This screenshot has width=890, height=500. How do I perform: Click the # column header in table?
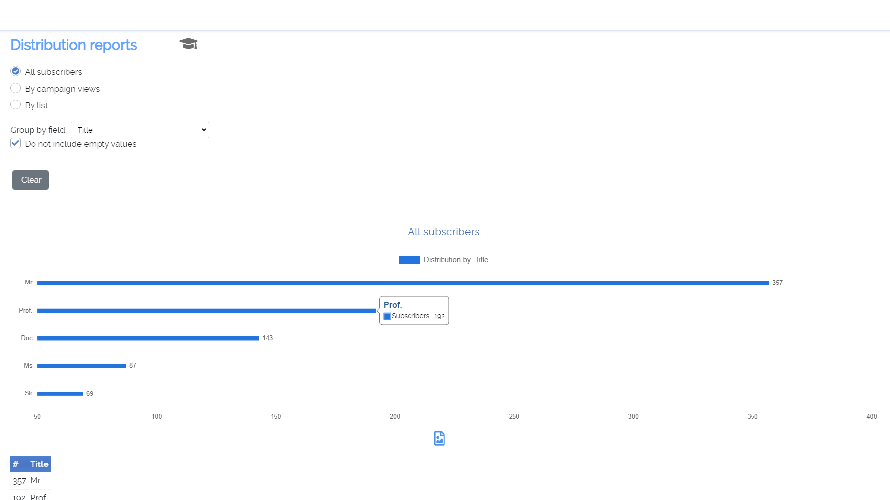pos(16,464)
